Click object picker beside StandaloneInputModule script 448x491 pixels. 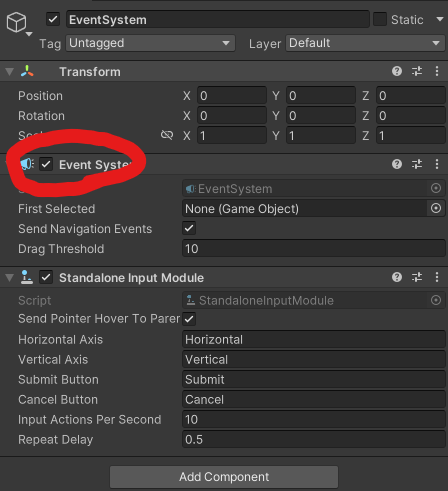click(436, 300)
